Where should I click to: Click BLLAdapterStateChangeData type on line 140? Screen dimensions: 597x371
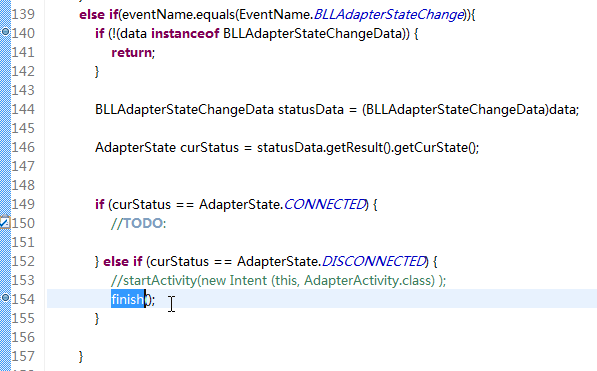click(313, 34)
